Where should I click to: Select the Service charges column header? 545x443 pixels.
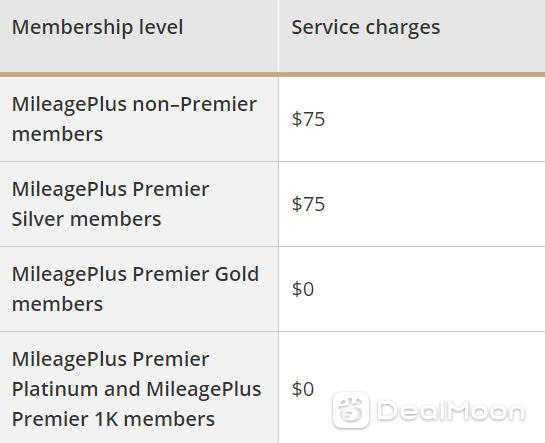point(412,36)
